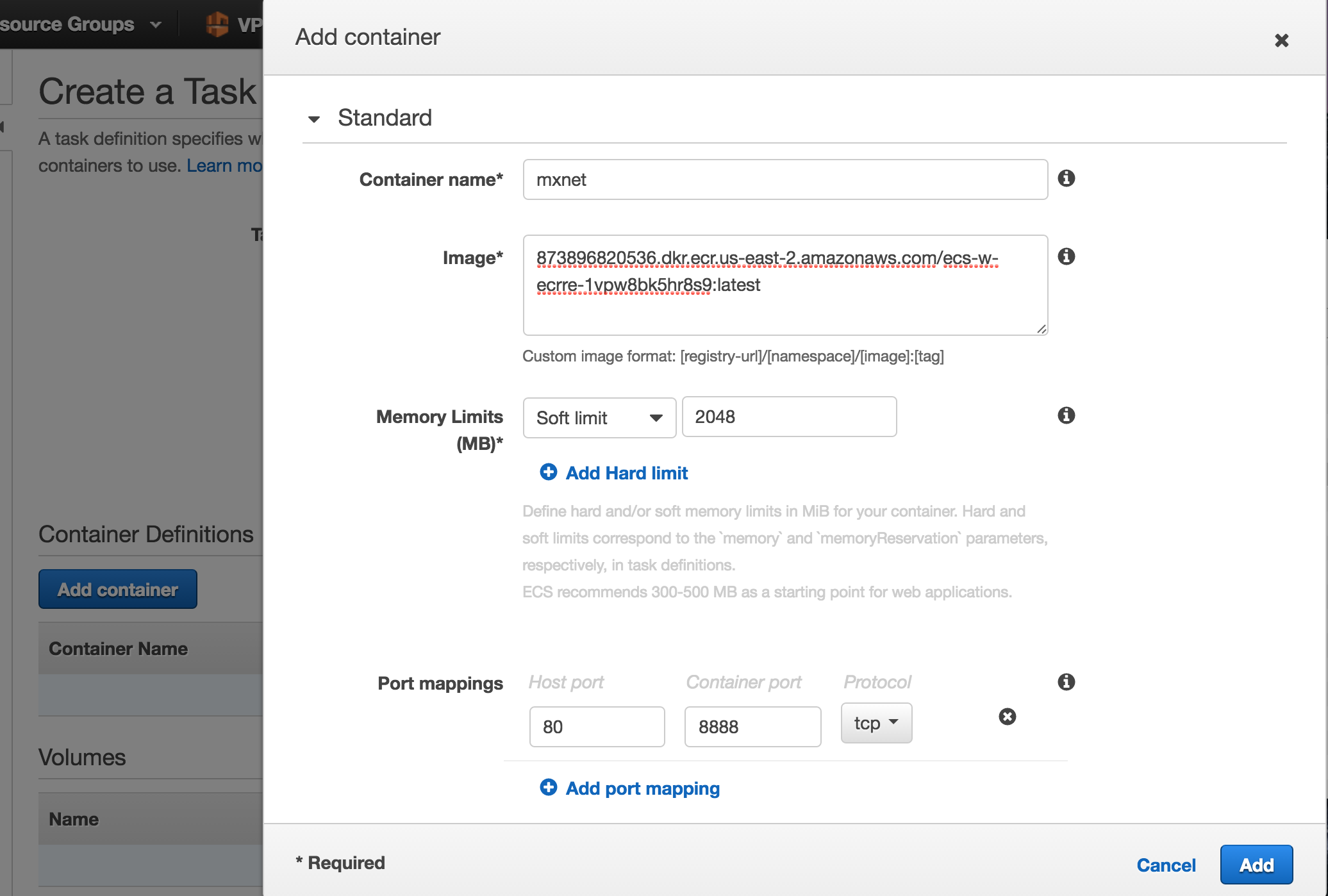
Task: Open the tcp protocol dropdown
Action: click(x=876, y=723)
